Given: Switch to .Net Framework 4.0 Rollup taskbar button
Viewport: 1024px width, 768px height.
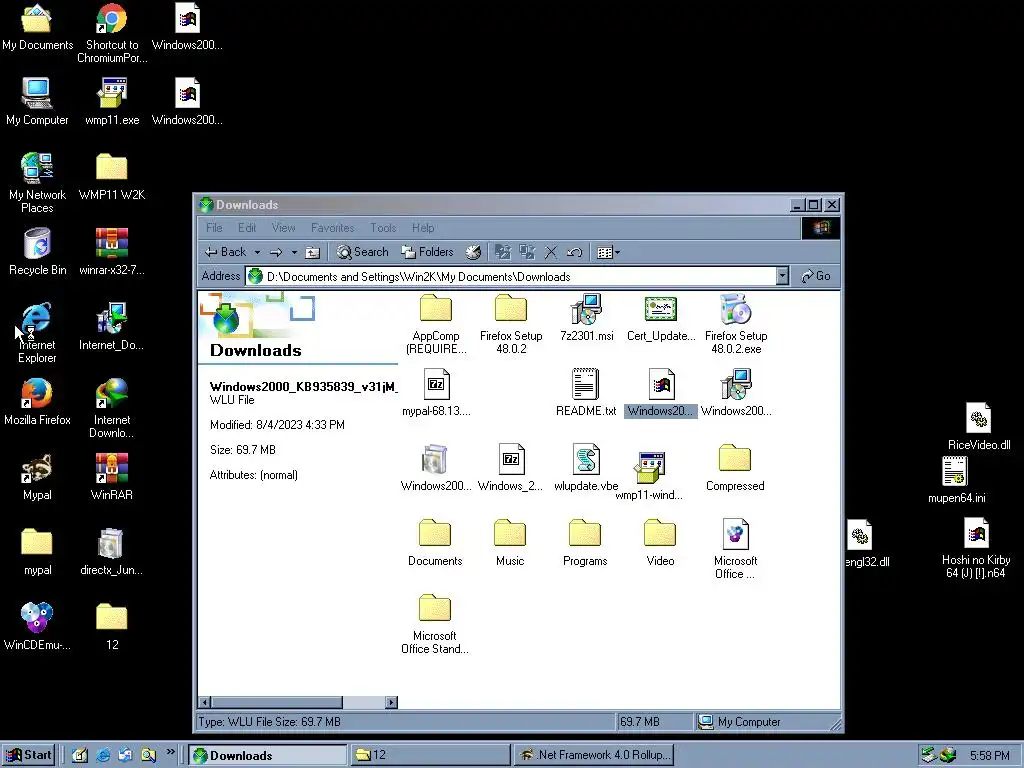Looking at the screenshot, I should point(593,755).
